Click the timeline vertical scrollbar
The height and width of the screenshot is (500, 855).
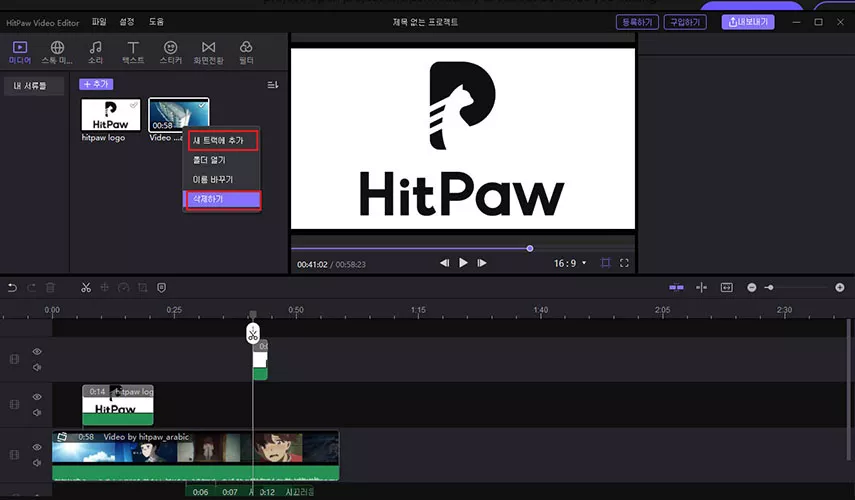click(x=848, y=390)
